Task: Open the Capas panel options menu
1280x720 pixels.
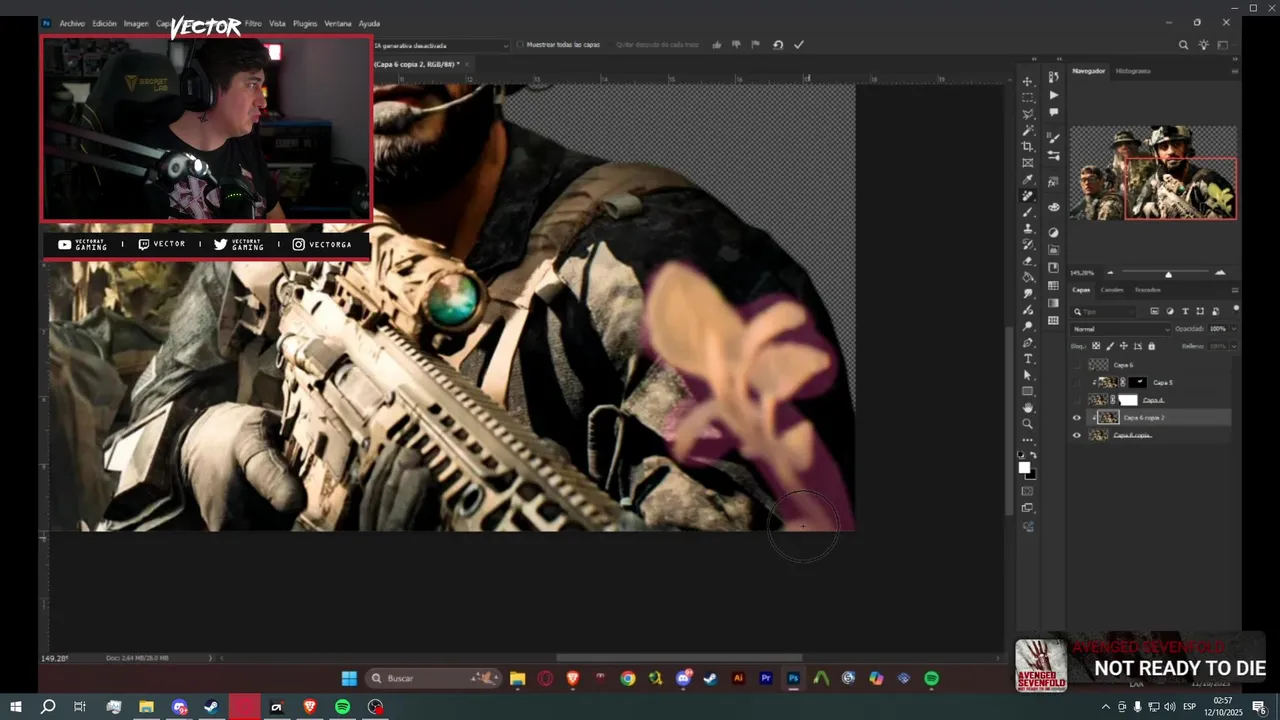Action: pyautogui.click(x=1235, y=290)
